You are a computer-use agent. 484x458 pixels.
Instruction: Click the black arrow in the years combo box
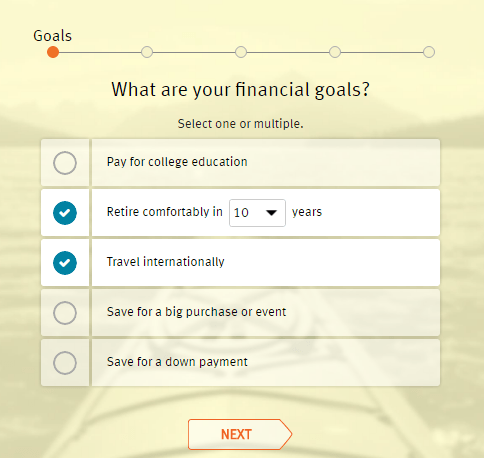pos(272,213)
